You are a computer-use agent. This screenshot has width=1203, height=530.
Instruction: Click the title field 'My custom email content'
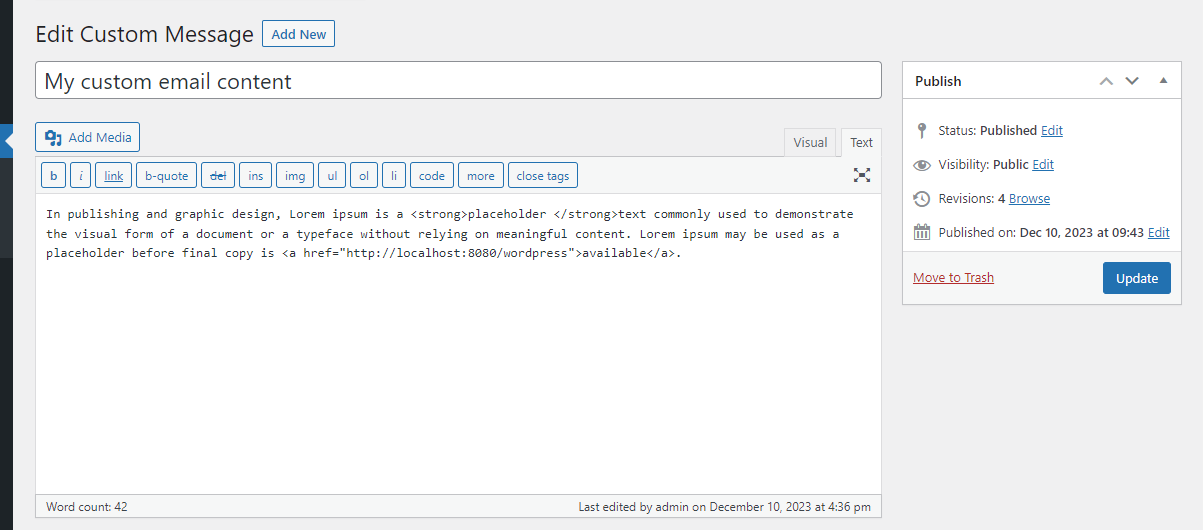point(458,81)
